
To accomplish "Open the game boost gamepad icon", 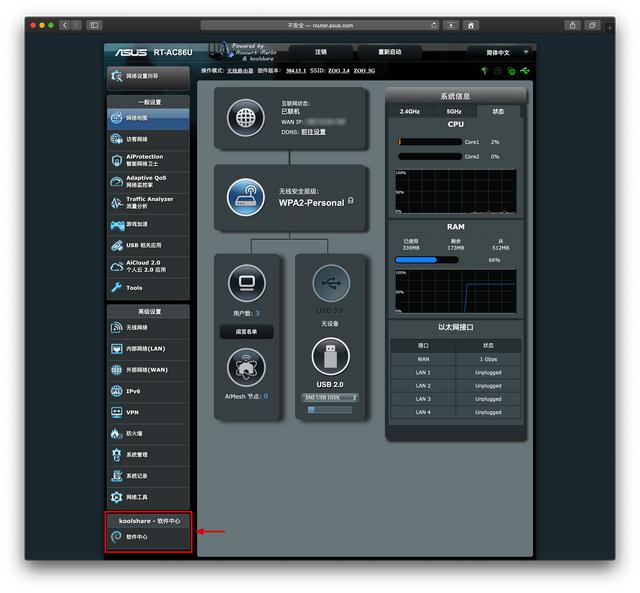I will point(118,224).
